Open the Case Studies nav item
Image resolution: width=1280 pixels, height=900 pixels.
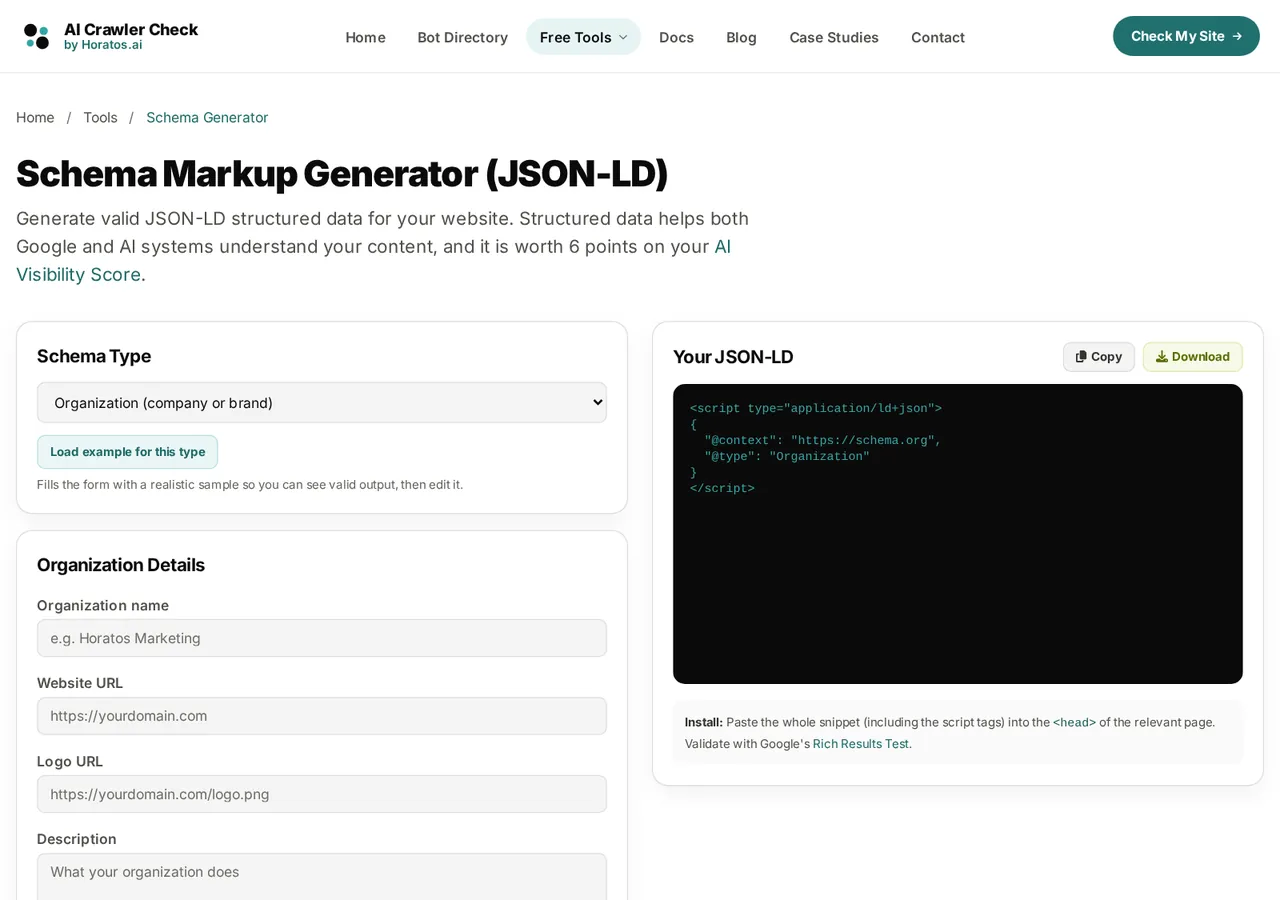click(834, 37)
